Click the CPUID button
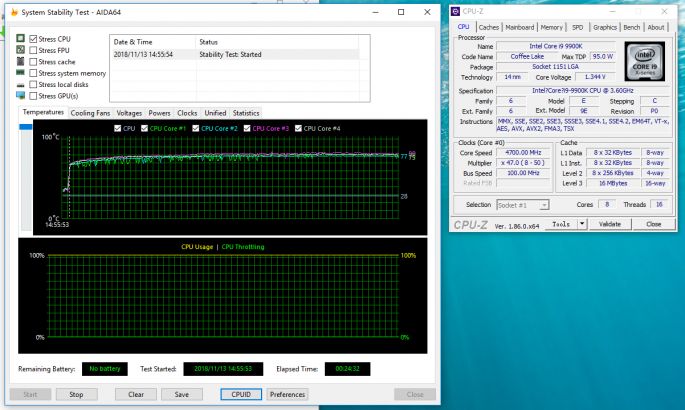The height and width of the screenshot is (410, 685). pos(241,395)
